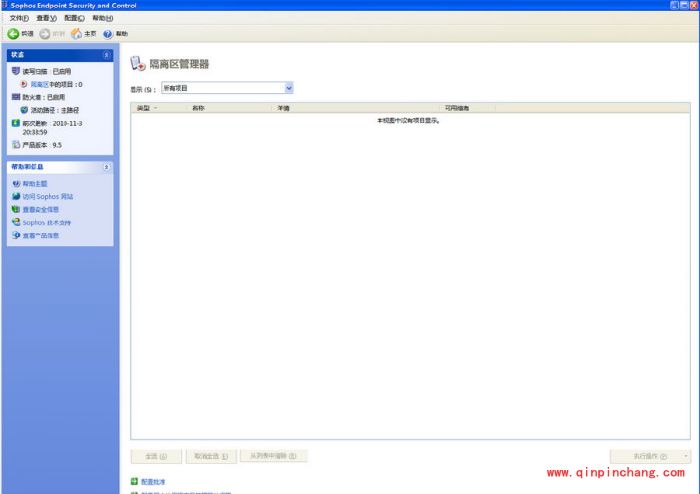Click the red quarantine items icon in status panel
The height and width of the screenshot is (494, 700).
point(24,84)
